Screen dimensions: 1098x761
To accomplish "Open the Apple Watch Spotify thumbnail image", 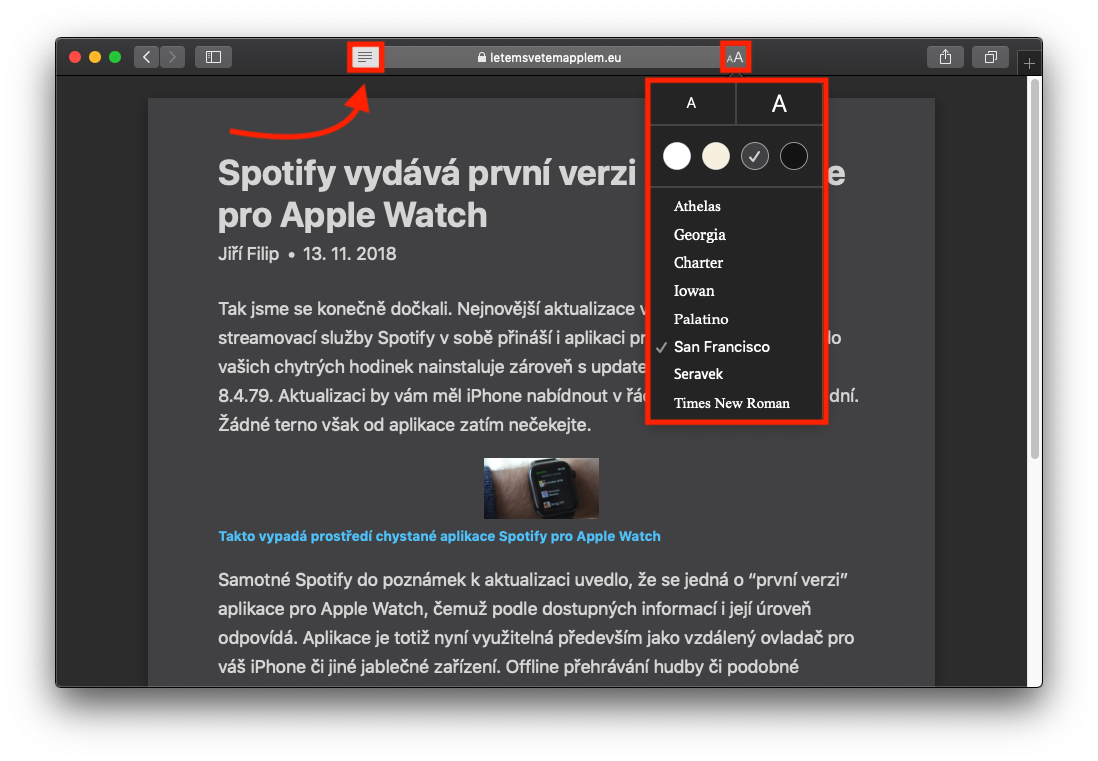I will tap(541, 488).
